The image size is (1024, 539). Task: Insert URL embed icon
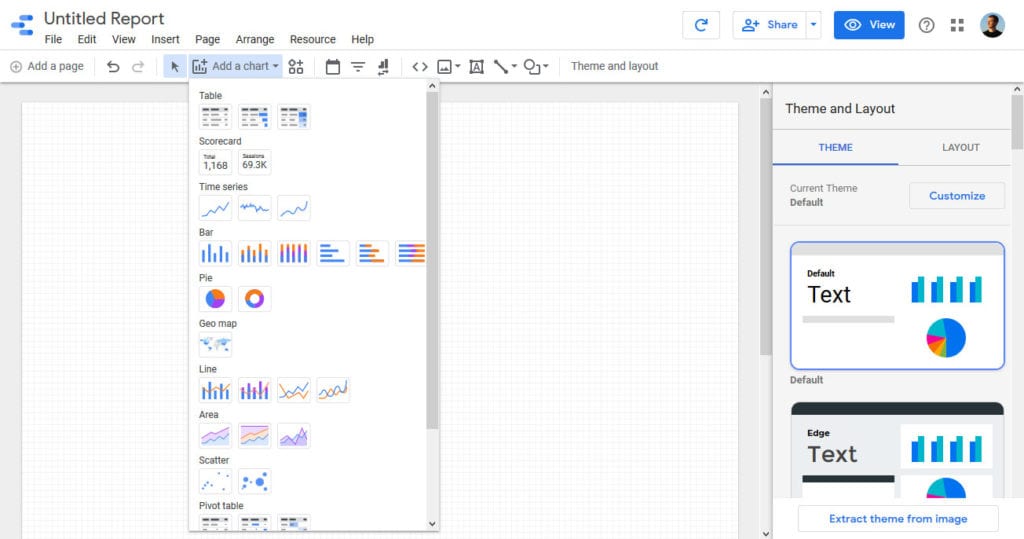click(419, 66)
